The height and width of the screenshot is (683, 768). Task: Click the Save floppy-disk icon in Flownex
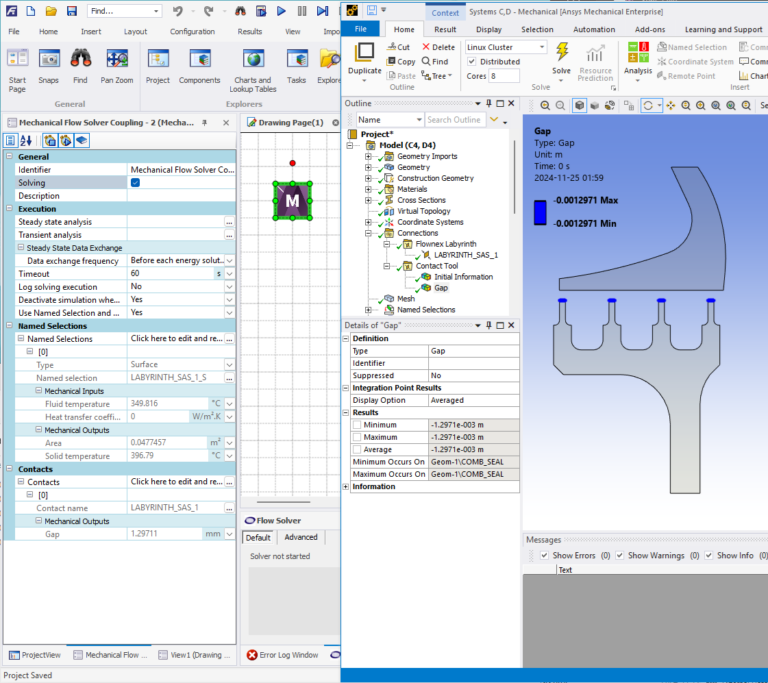pyautogui.click(x=72, y=11)
